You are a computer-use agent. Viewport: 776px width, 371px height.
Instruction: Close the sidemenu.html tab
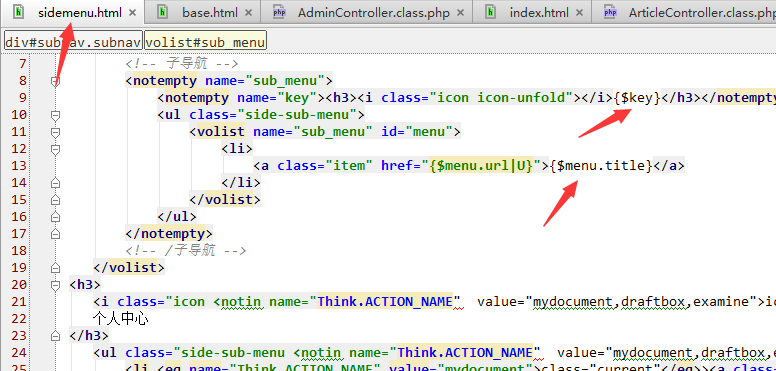tap(132, 13)
